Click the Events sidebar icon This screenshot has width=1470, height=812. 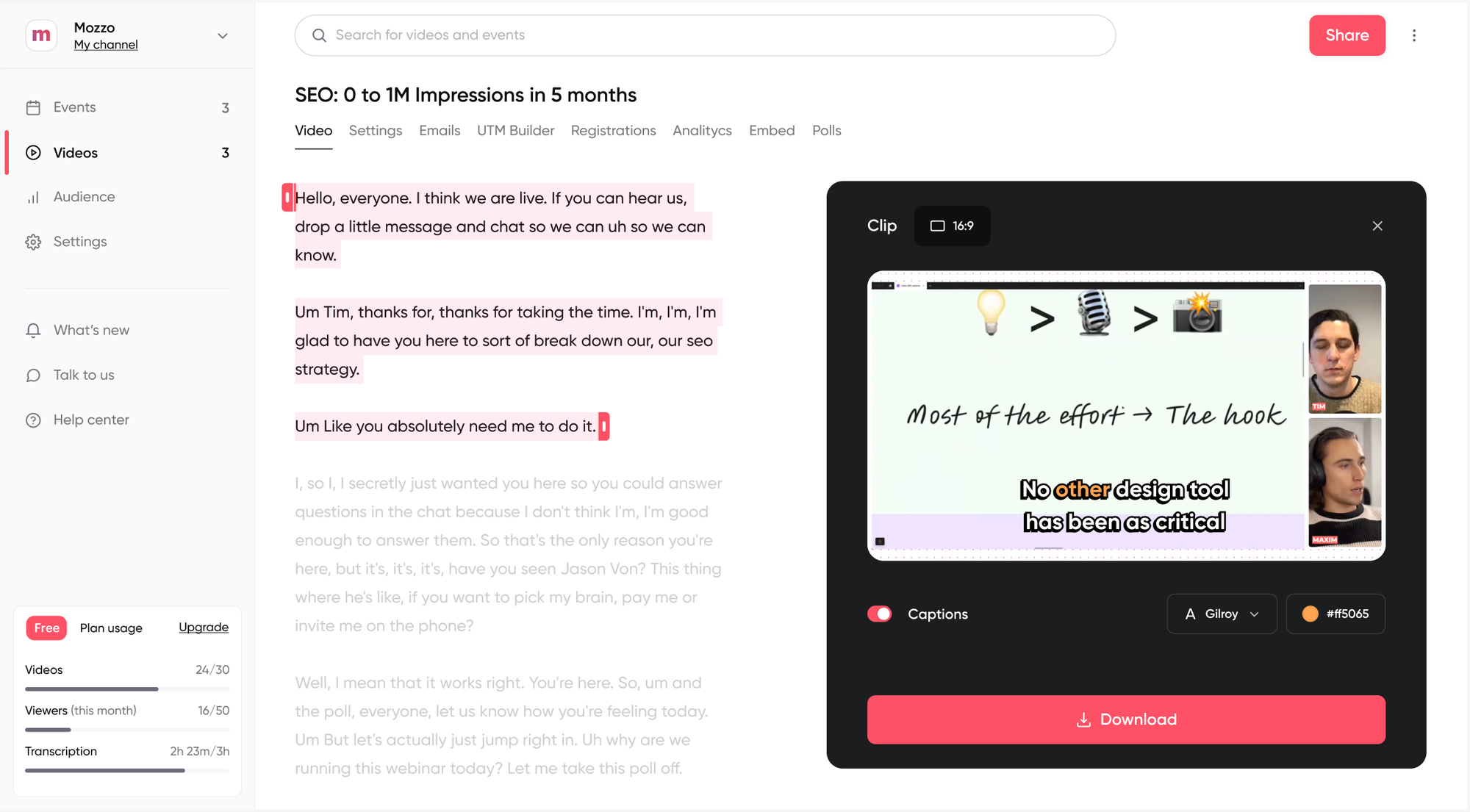pos(33,107)
